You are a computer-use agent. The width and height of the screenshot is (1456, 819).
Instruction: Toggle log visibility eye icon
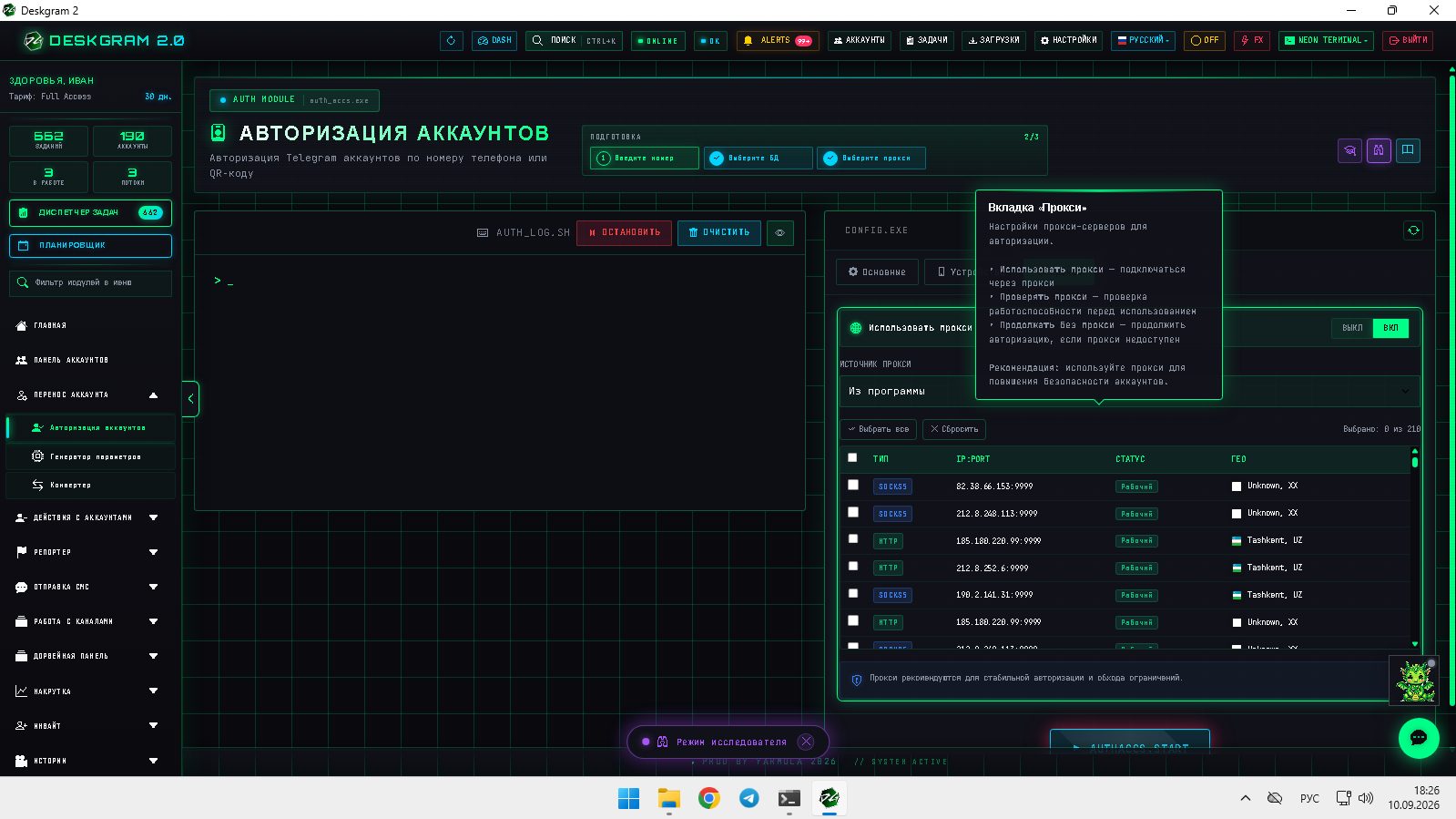tap(780, 233)
